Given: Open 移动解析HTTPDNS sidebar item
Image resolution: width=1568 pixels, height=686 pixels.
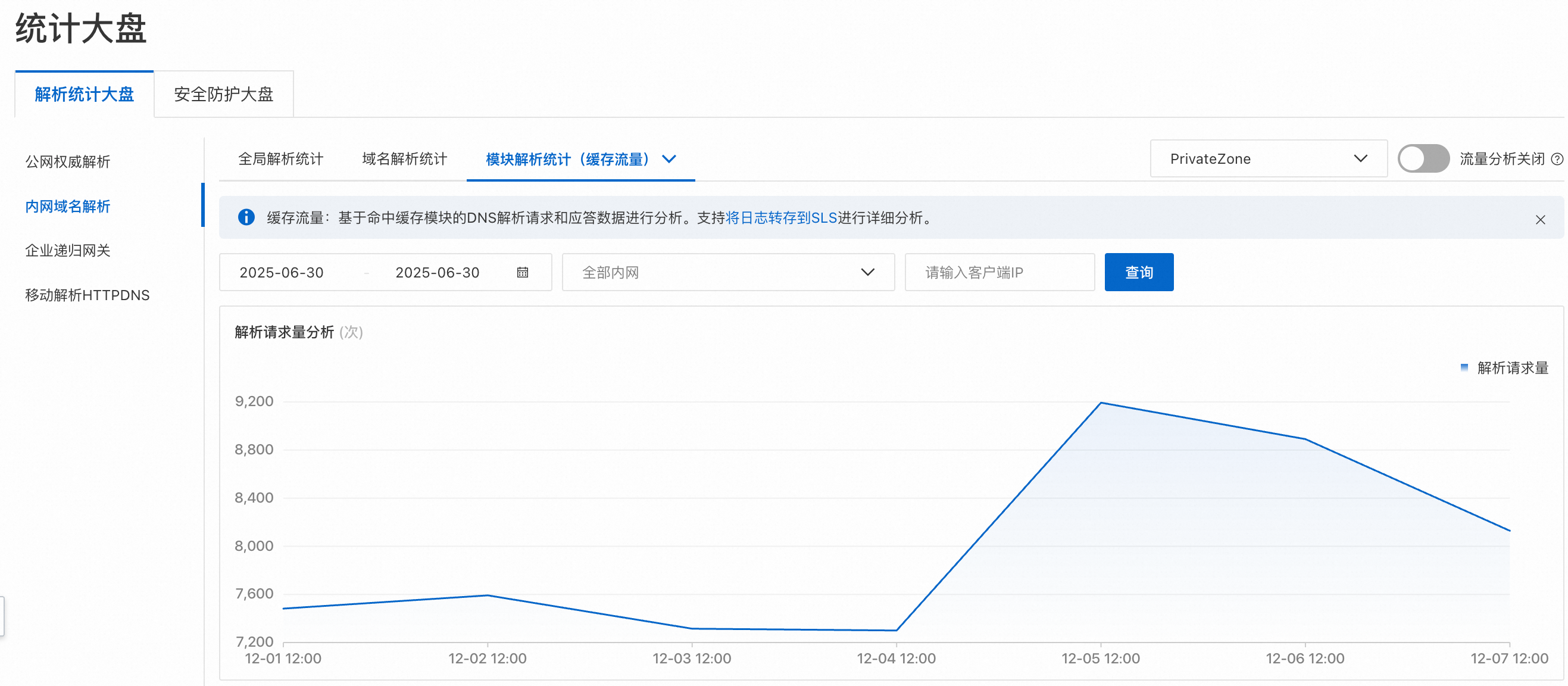Looking at the screenshot, I should [x=87, y=295].
